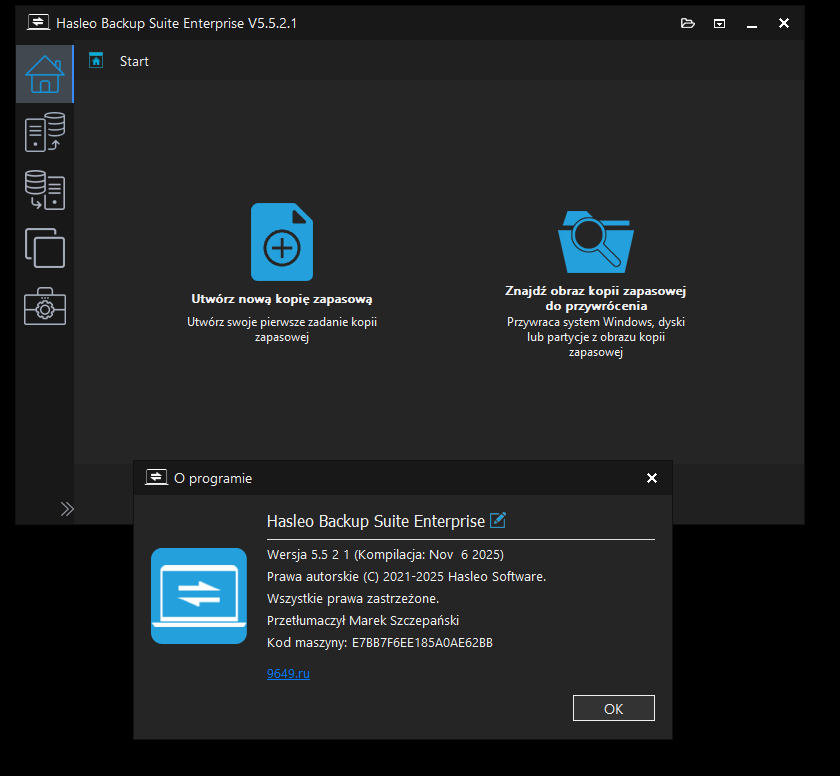The width and height of the screenshot is (840, 776).
Task: Click 'Przetłumaczył Marek Szczepański' text
Action: tap(363, 621)
